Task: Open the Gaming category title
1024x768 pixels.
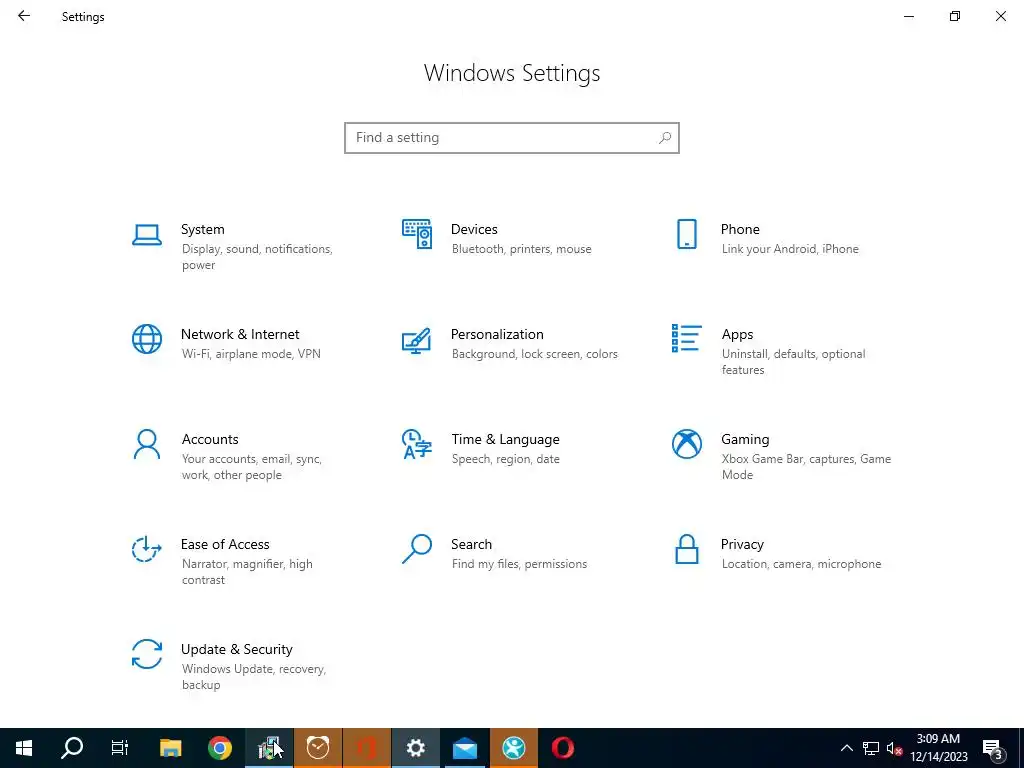Action: [x=745, y=440]
